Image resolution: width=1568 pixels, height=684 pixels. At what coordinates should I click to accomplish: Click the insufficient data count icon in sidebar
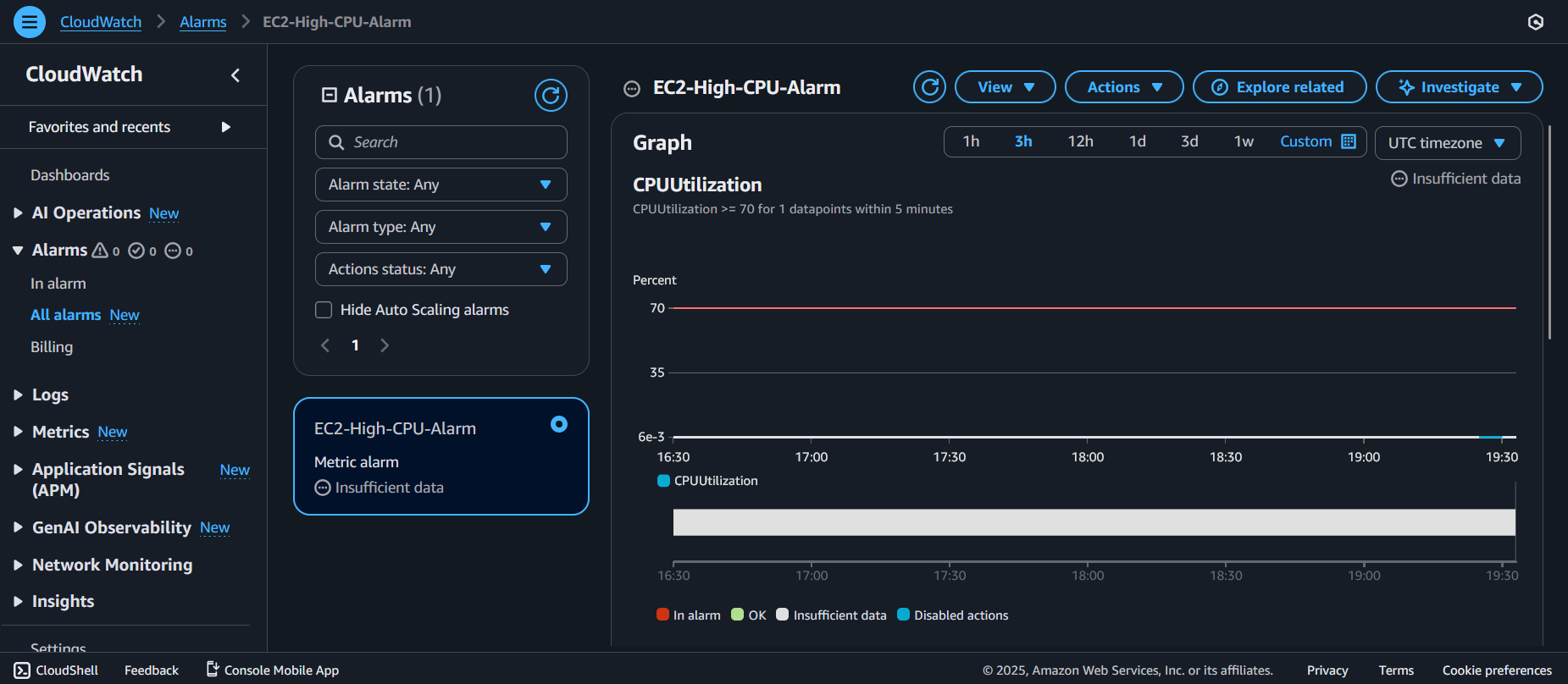173,251
